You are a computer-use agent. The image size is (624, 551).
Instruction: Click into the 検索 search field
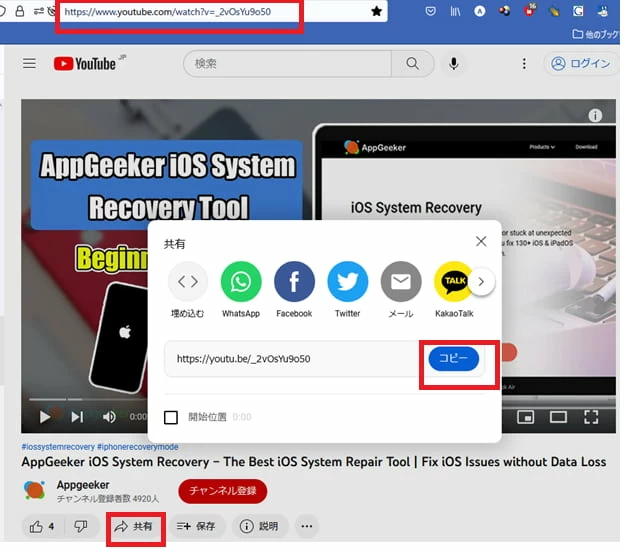pos(288,64)
